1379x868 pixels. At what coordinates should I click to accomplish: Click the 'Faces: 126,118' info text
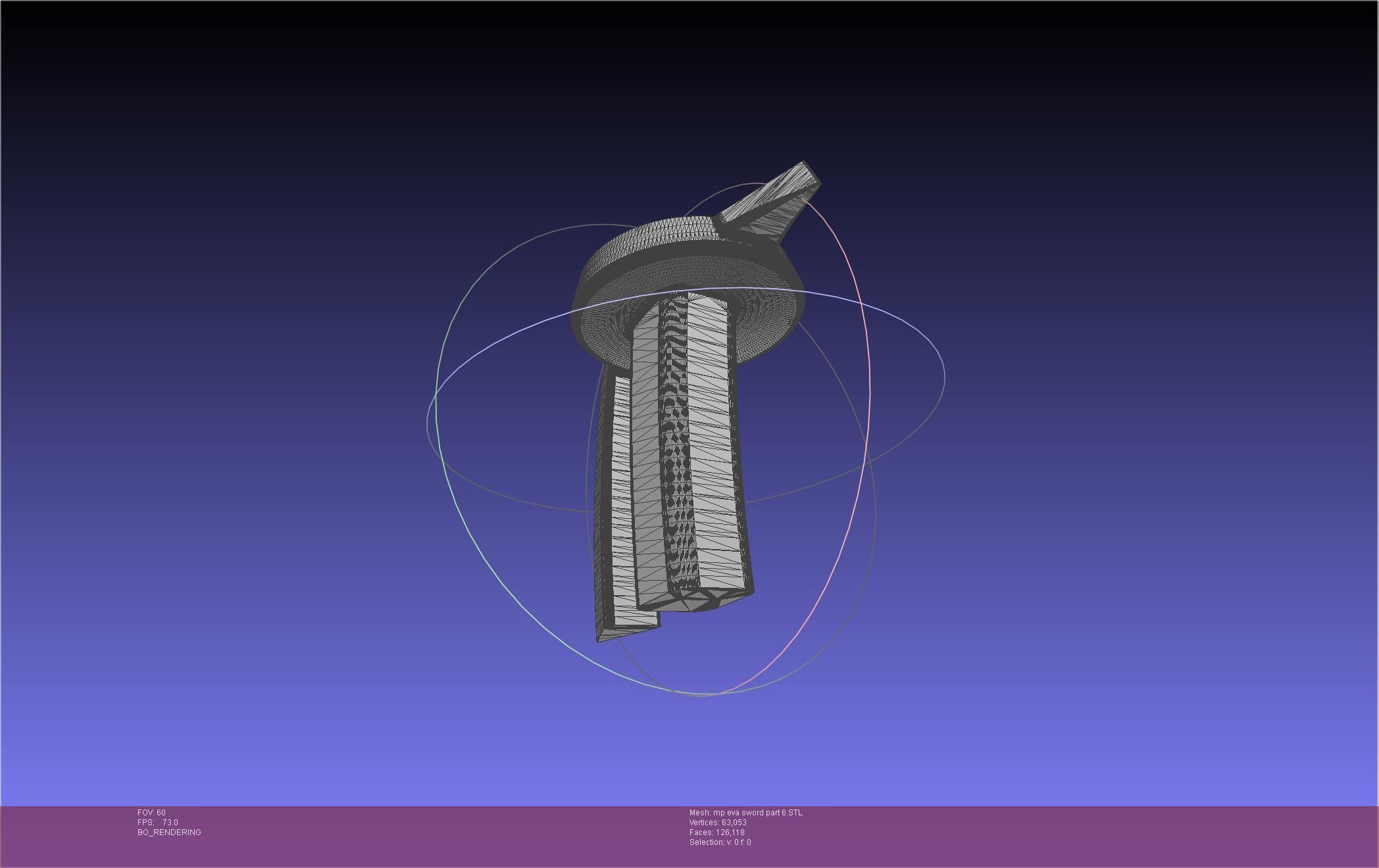tap(716, 832)
